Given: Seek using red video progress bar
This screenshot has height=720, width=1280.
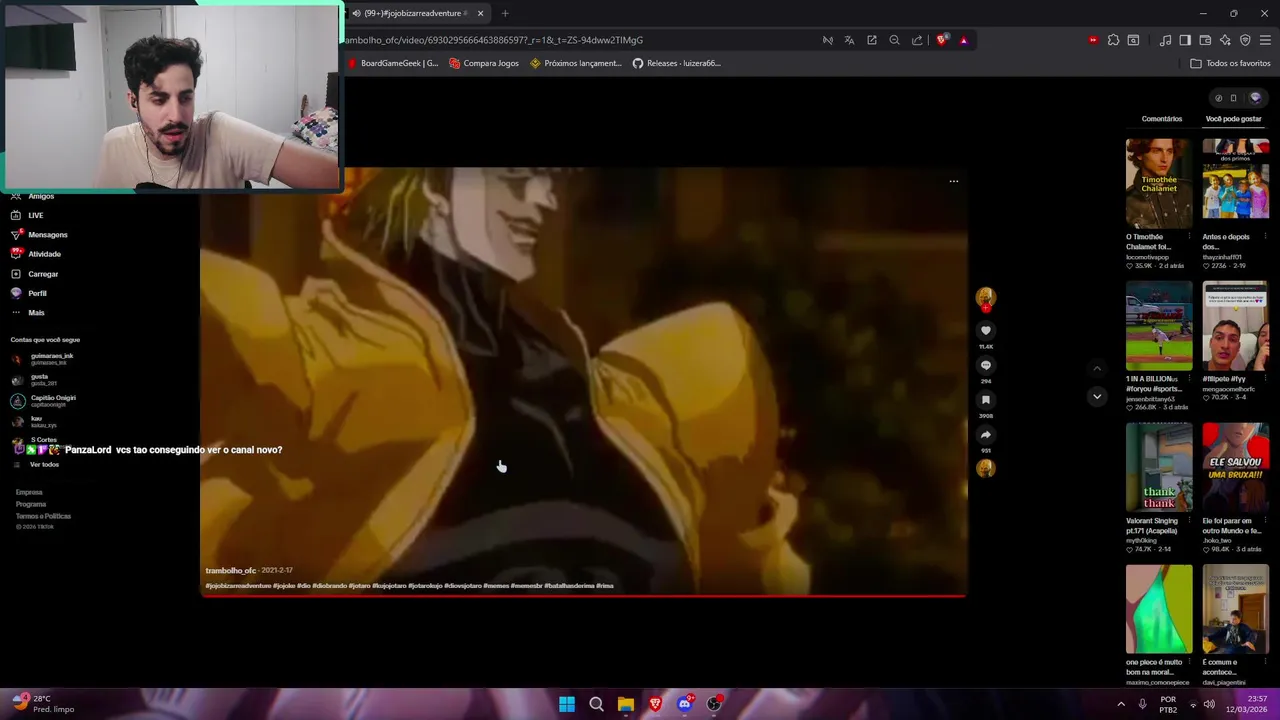Looking at the screenshot, I should [583, 596].
